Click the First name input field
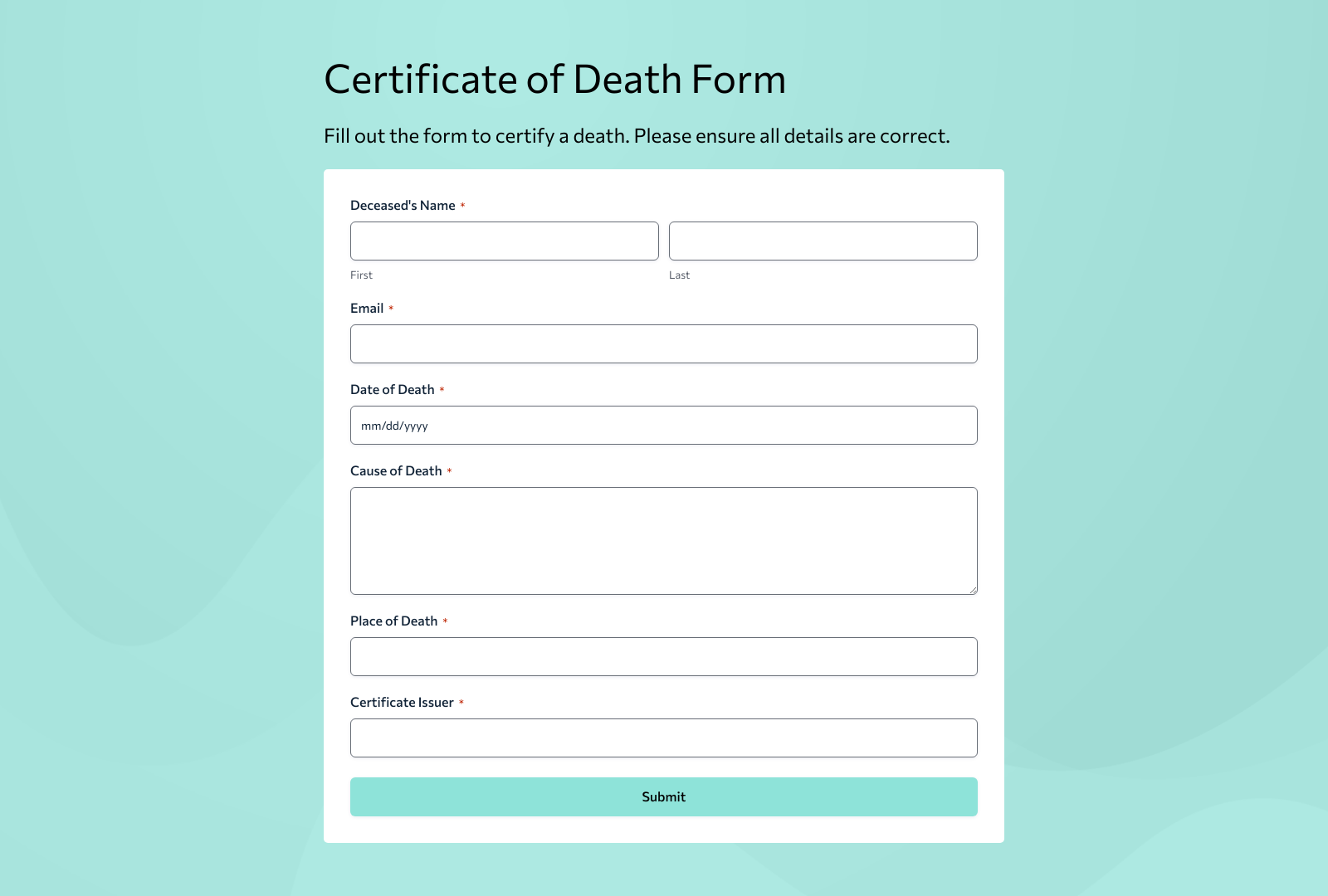 (x=504, y=241)
